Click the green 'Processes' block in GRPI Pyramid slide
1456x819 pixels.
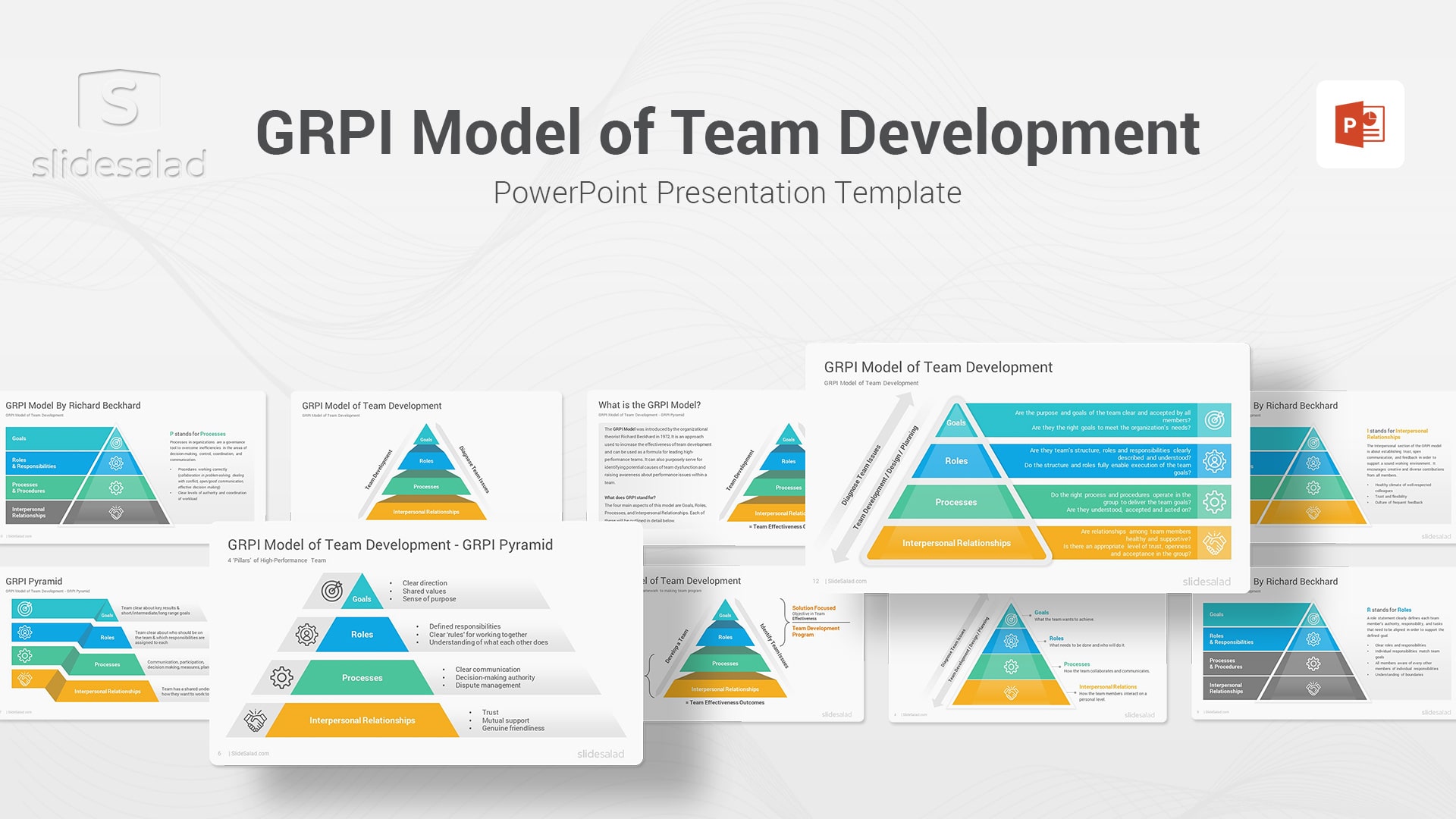[x=362, y=677]
